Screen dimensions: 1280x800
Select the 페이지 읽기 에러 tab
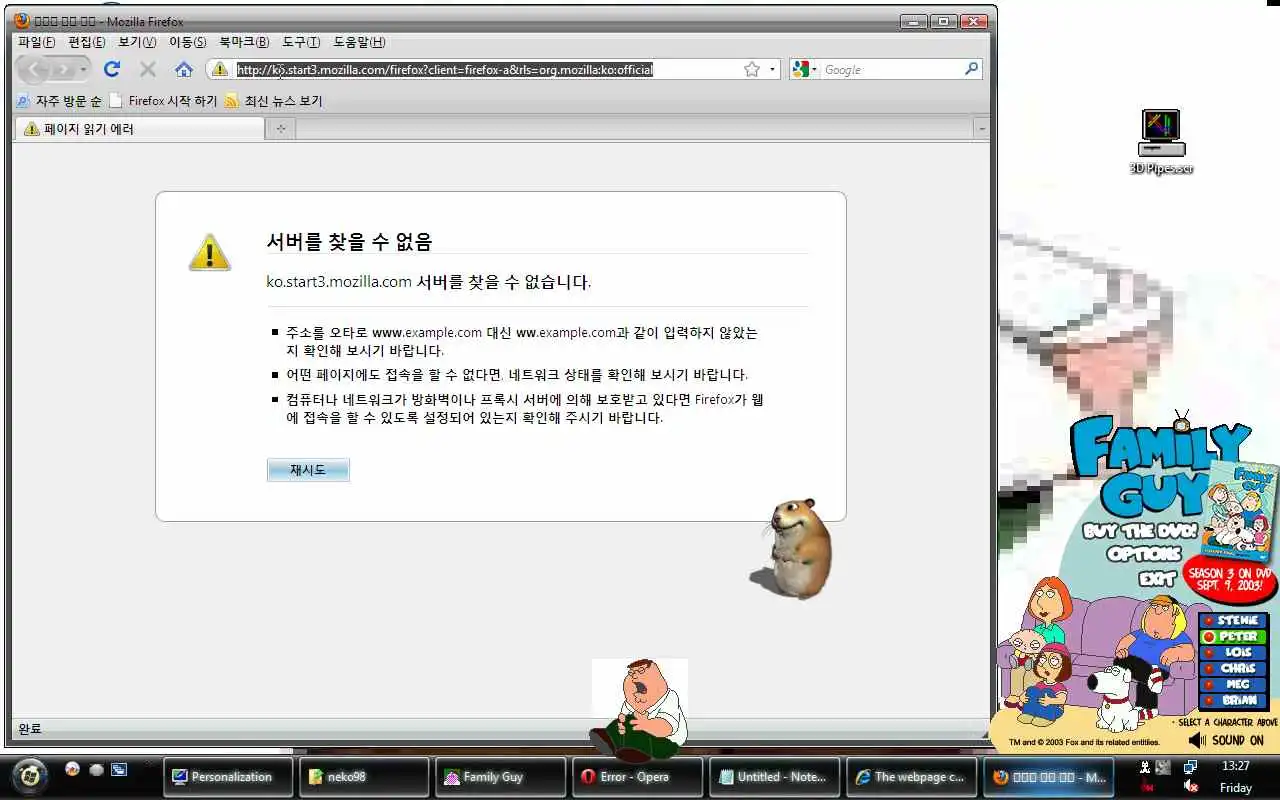140,128
